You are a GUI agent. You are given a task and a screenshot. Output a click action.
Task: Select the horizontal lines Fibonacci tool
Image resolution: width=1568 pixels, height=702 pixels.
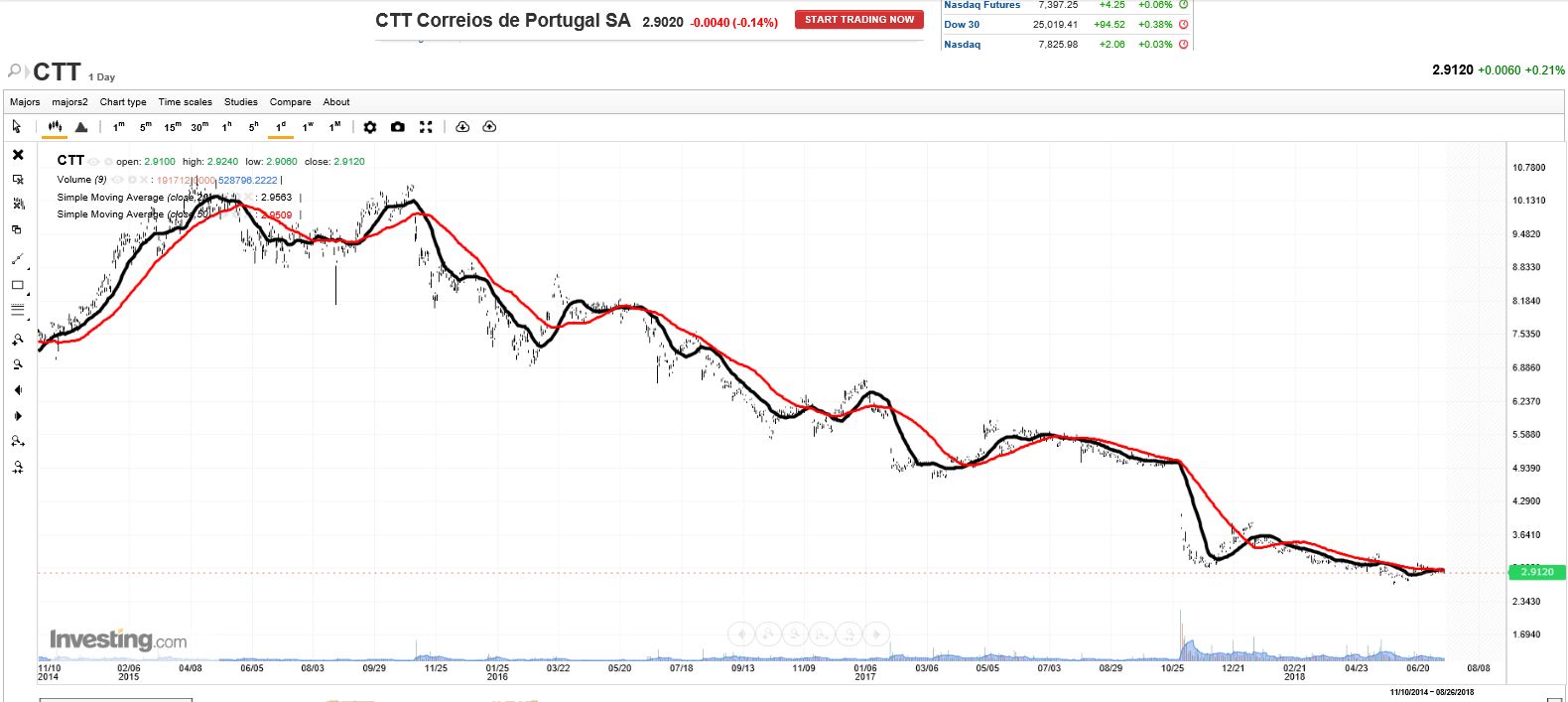click(x=17, y=310)
